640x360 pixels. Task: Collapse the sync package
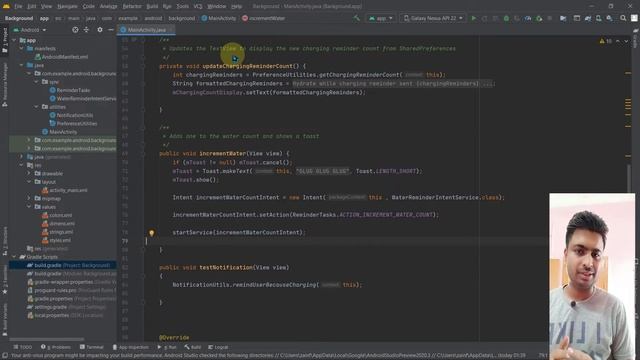(x=36, y=82)
